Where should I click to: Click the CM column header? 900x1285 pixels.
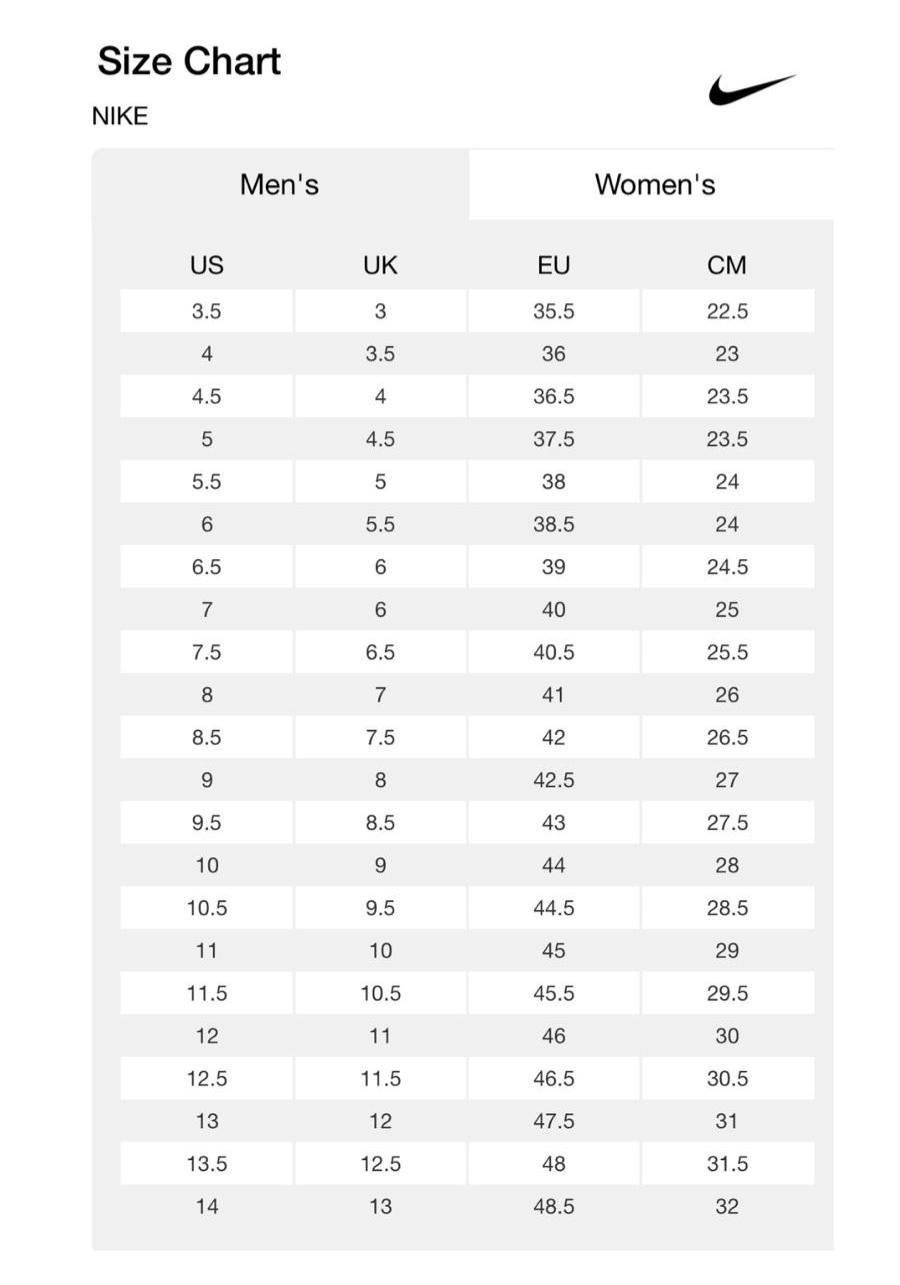click(727, 265)
